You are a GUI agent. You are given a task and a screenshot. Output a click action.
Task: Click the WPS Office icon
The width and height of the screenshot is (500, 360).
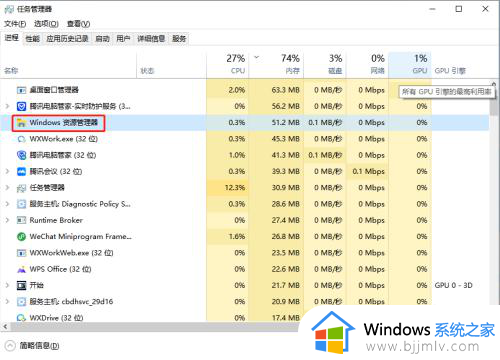pyautogui.click(x=21, y=269)
